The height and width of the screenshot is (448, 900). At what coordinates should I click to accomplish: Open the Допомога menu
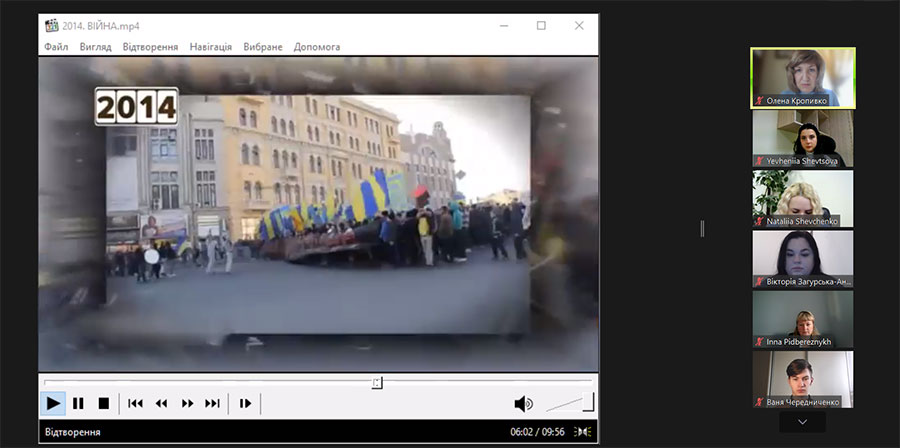click(x=317, y=47)
